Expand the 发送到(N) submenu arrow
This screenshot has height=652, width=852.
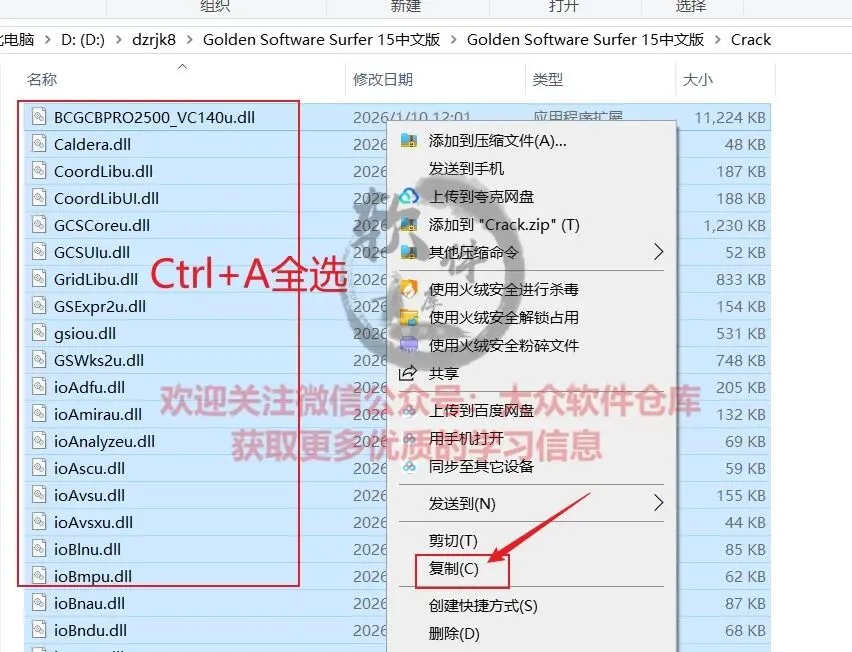tap(658, 503)
